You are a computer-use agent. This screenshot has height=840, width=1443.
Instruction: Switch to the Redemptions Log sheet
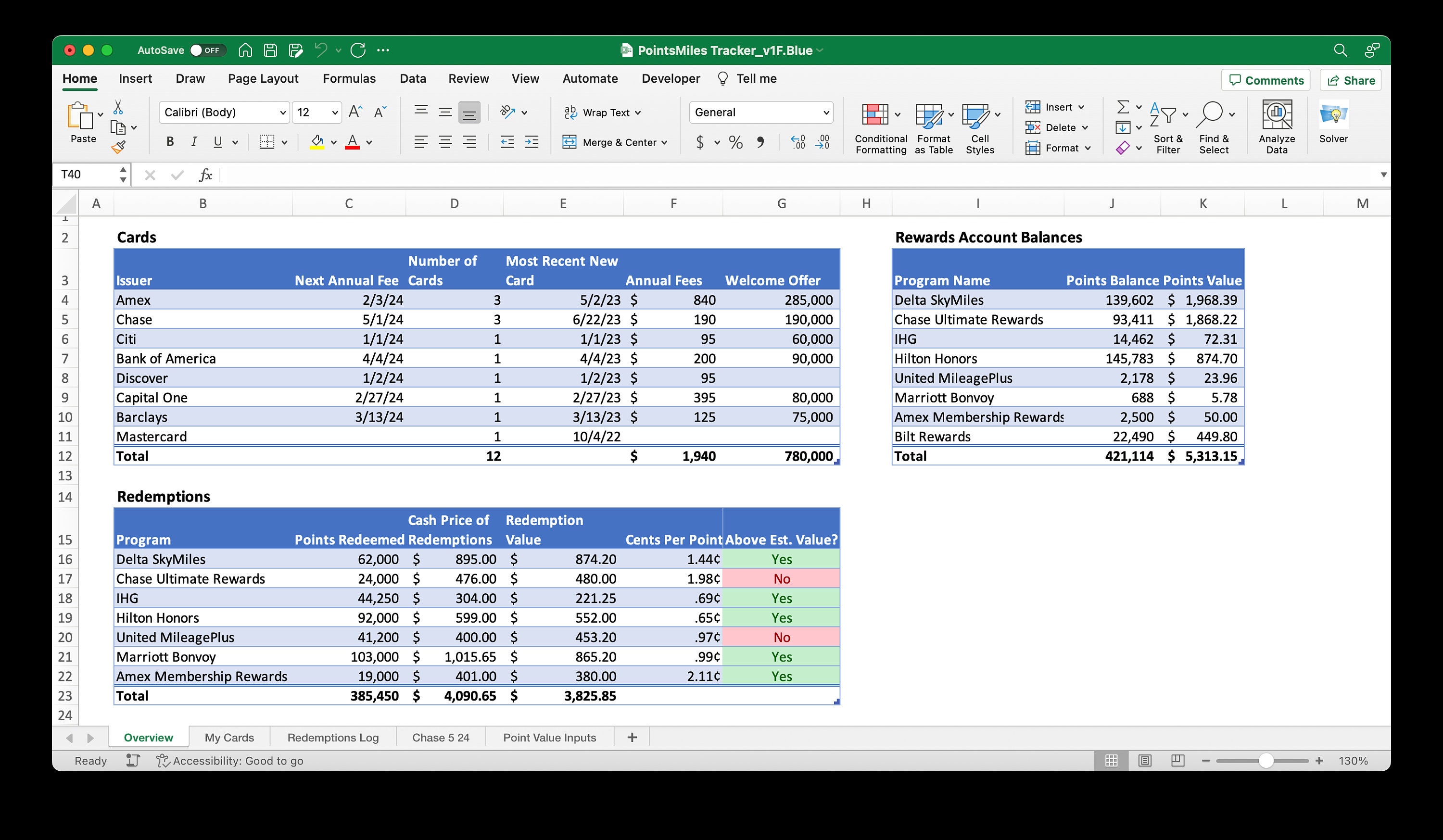point(333,738)
